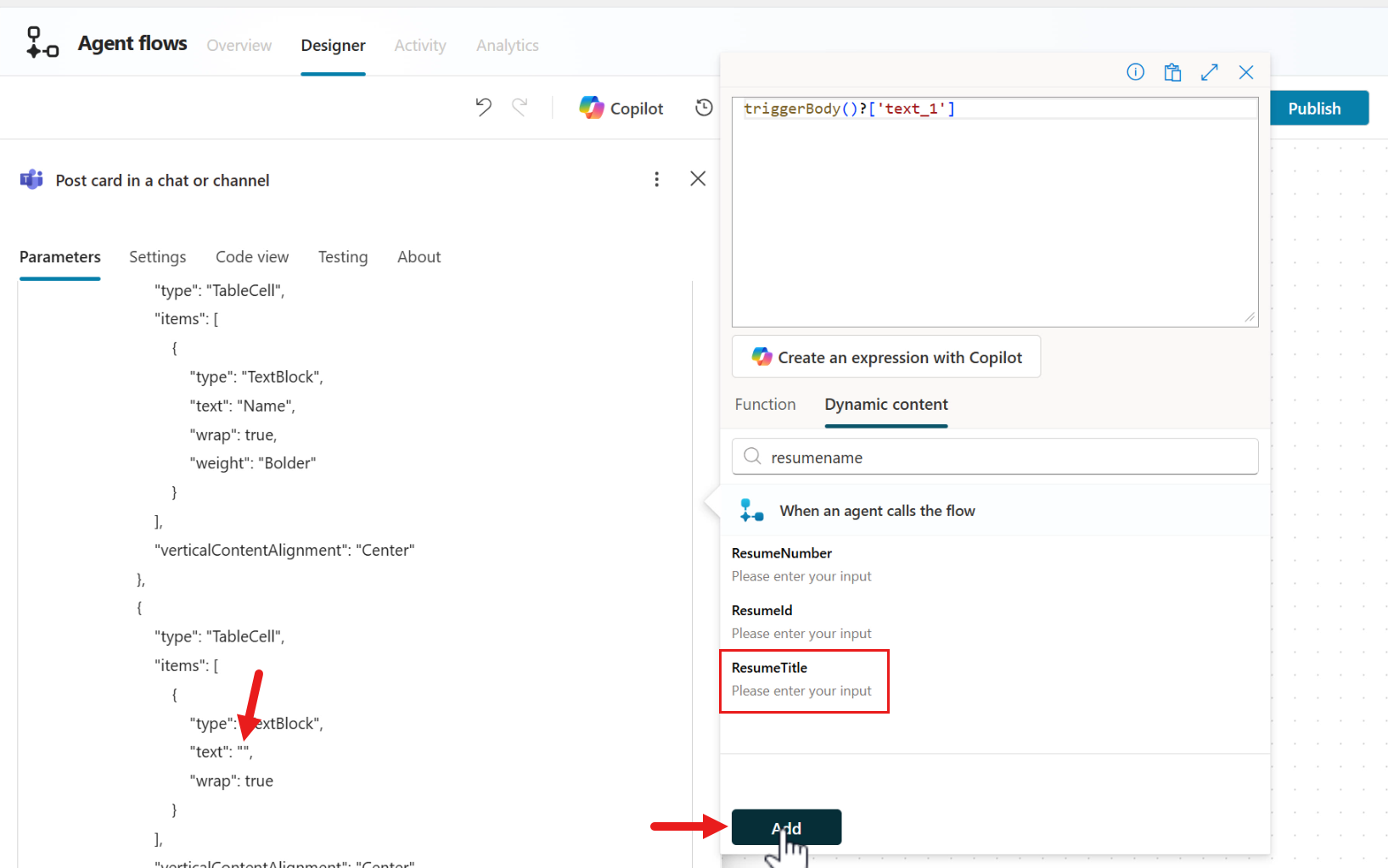Switch to the Function tab
Image resolution: width=1388 pixels, height=868 pixels.
(765, 405)
